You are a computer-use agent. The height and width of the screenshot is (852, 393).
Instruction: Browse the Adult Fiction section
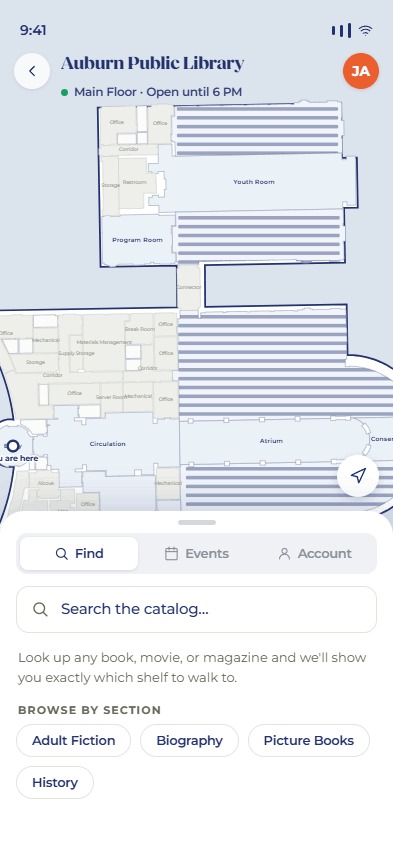coord(73,741)
